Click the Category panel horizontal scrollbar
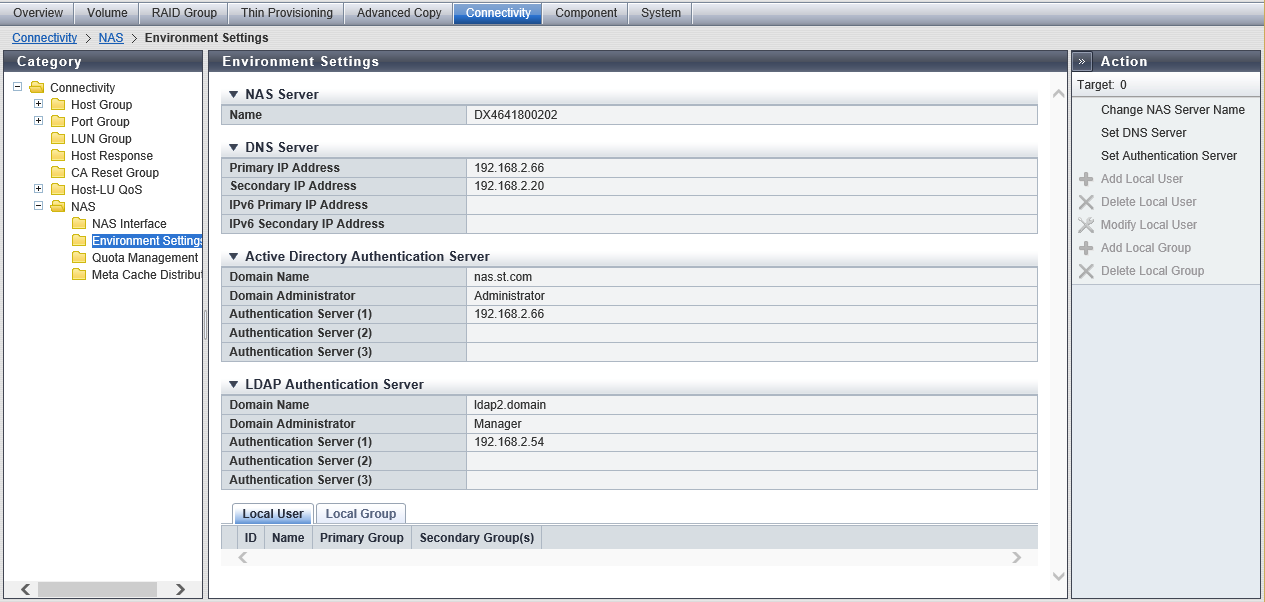Image resolution: width=1265 pixels, height=602 pixels. tap(100, 590)
